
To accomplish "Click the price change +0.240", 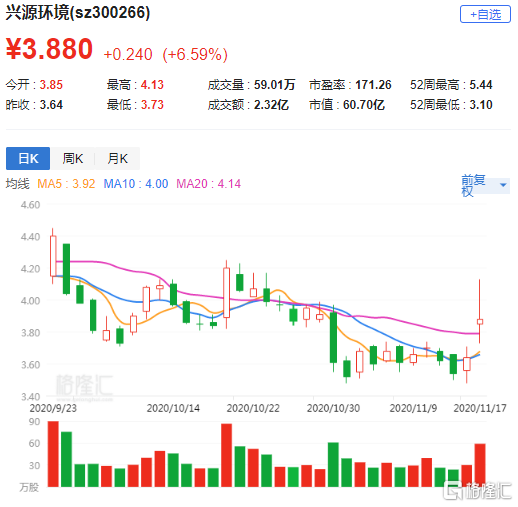I will (128, 54).
